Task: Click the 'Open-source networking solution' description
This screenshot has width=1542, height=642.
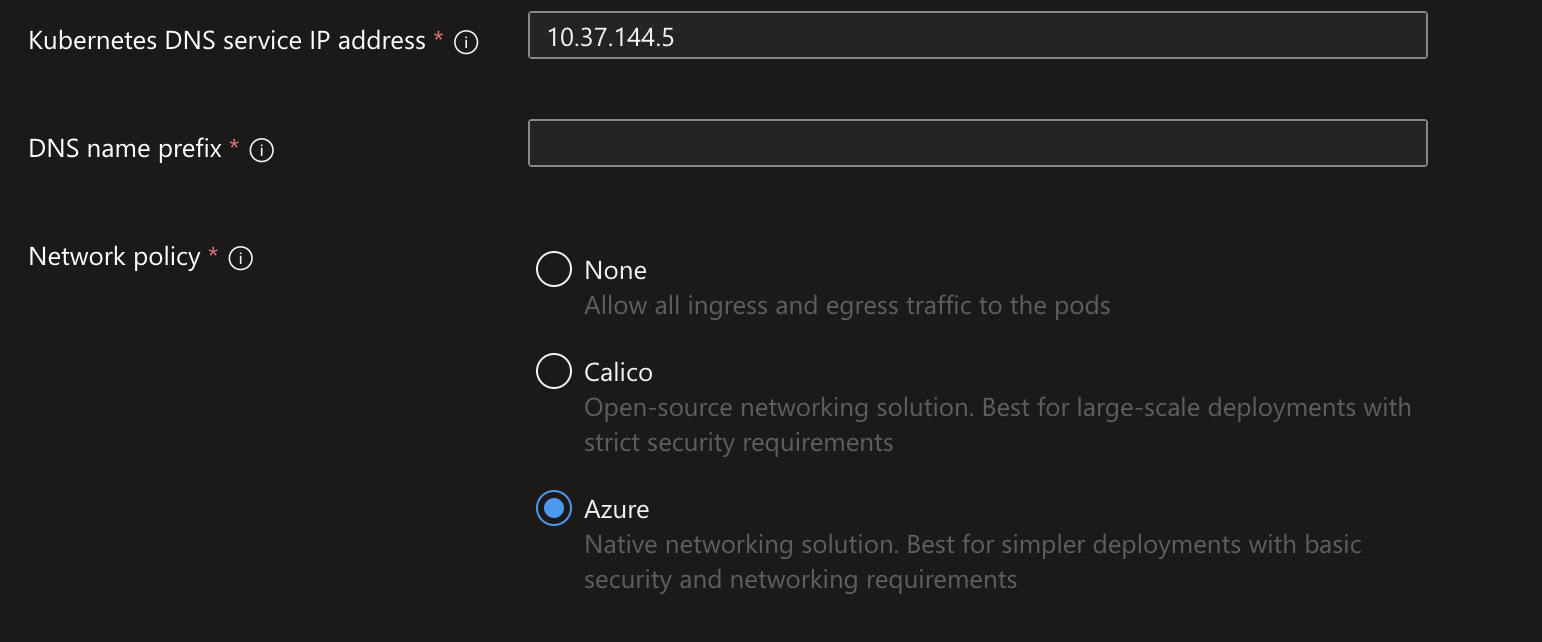Action: (997, 425)
